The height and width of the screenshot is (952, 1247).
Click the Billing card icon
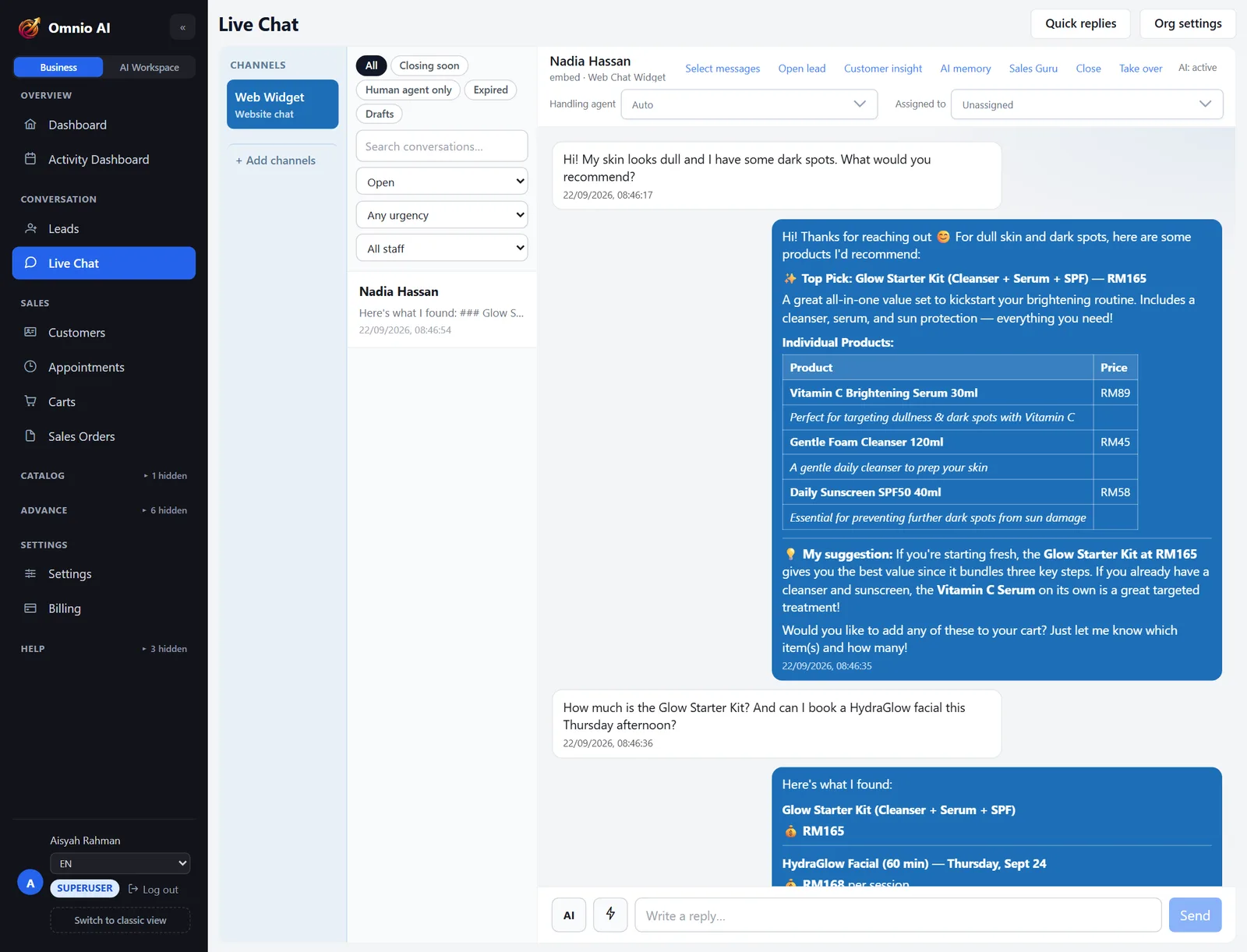(30, 608)
